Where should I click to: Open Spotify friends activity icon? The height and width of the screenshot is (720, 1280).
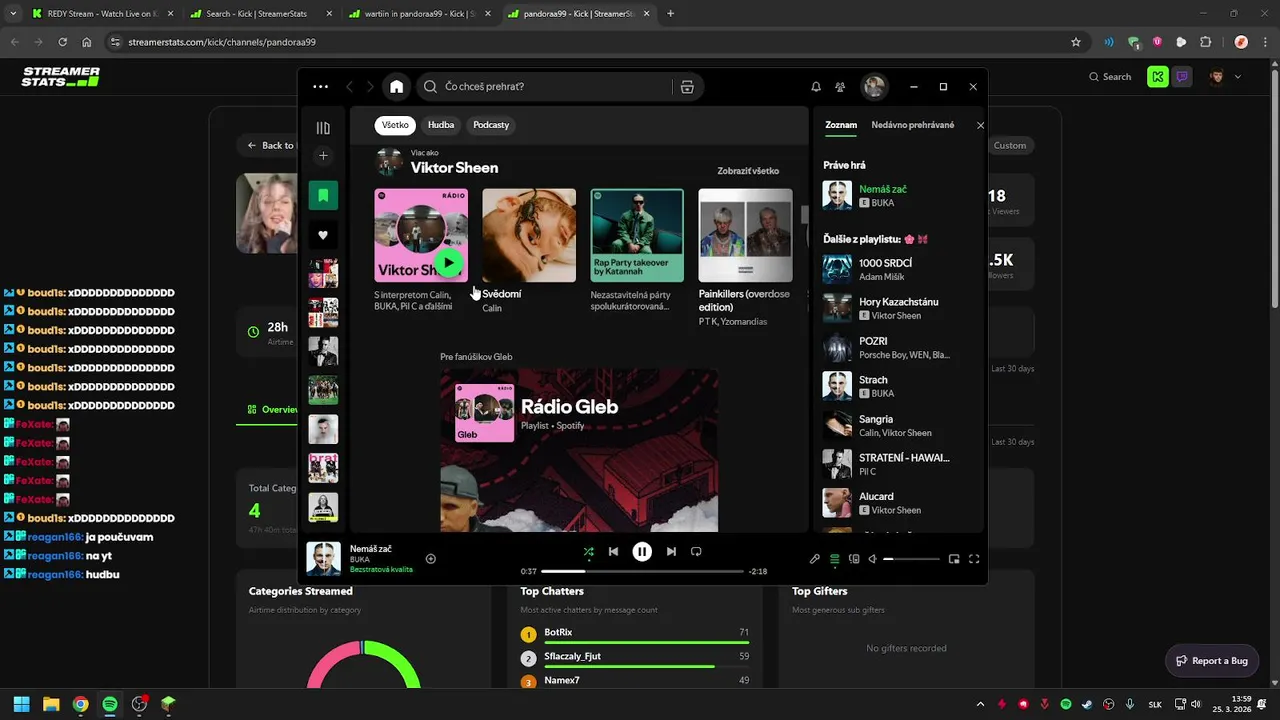[840, 87]
